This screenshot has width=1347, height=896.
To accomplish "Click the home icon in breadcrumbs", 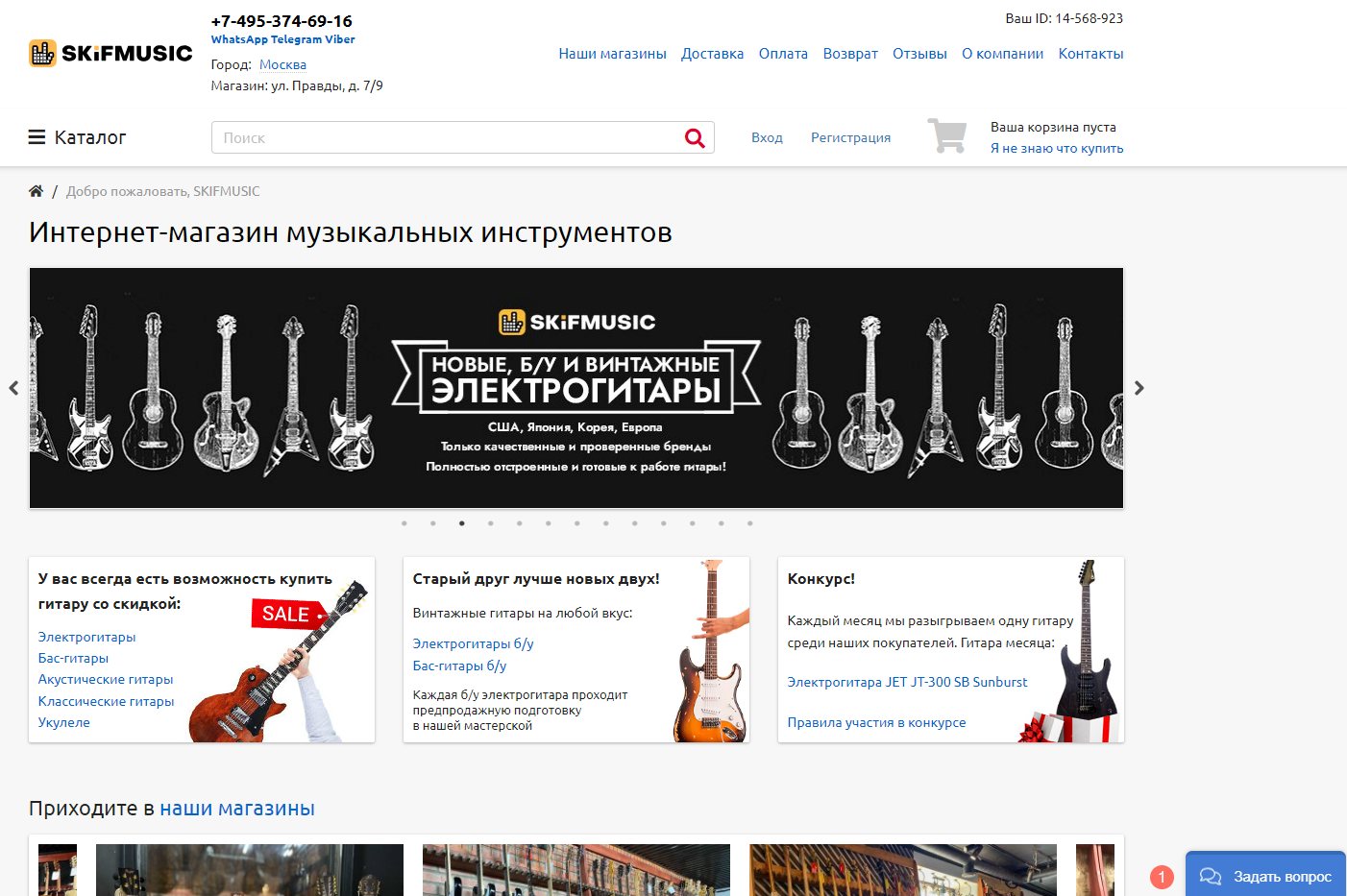I will [x=36, y=191].
